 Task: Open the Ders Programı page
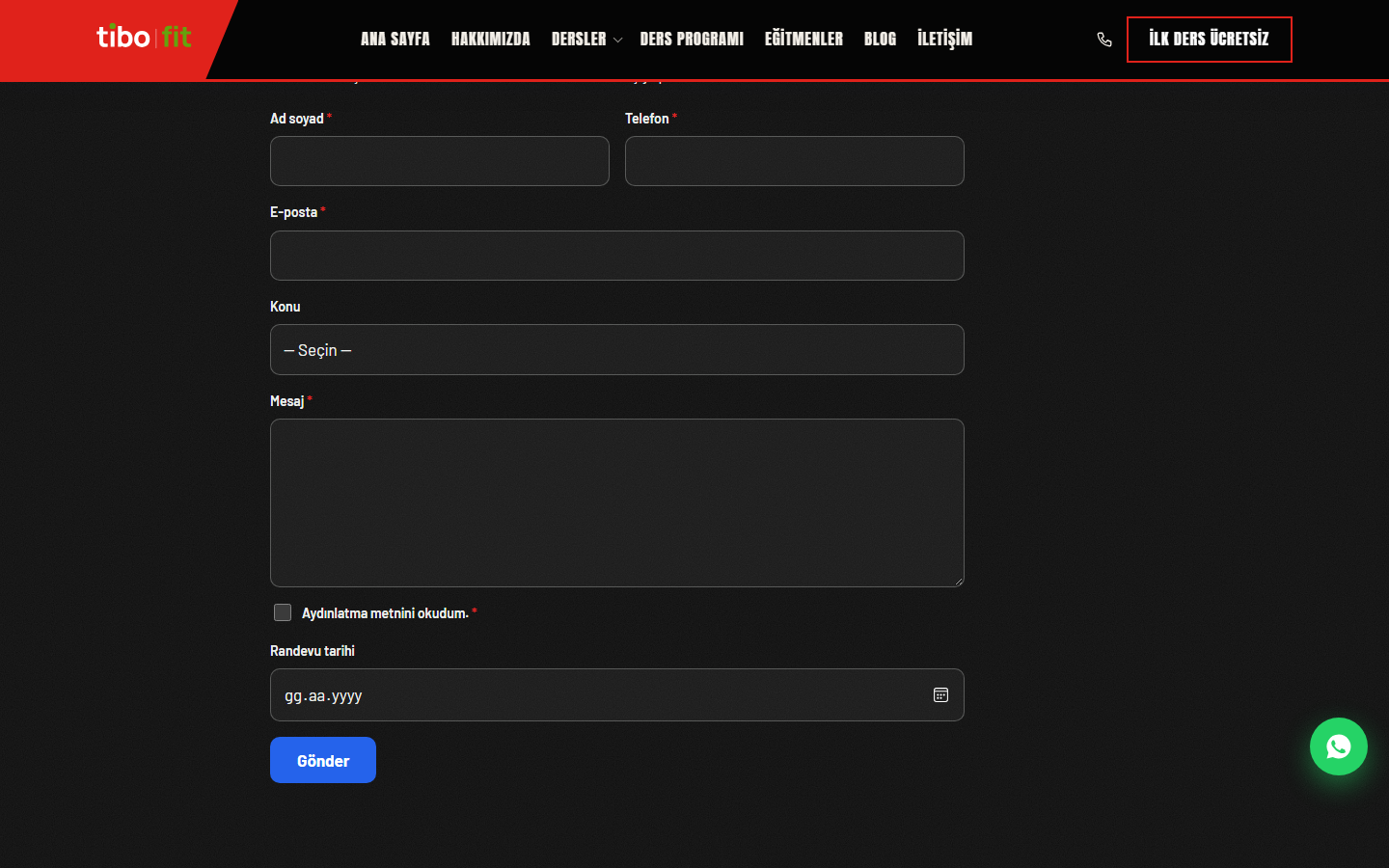(692, 39)
